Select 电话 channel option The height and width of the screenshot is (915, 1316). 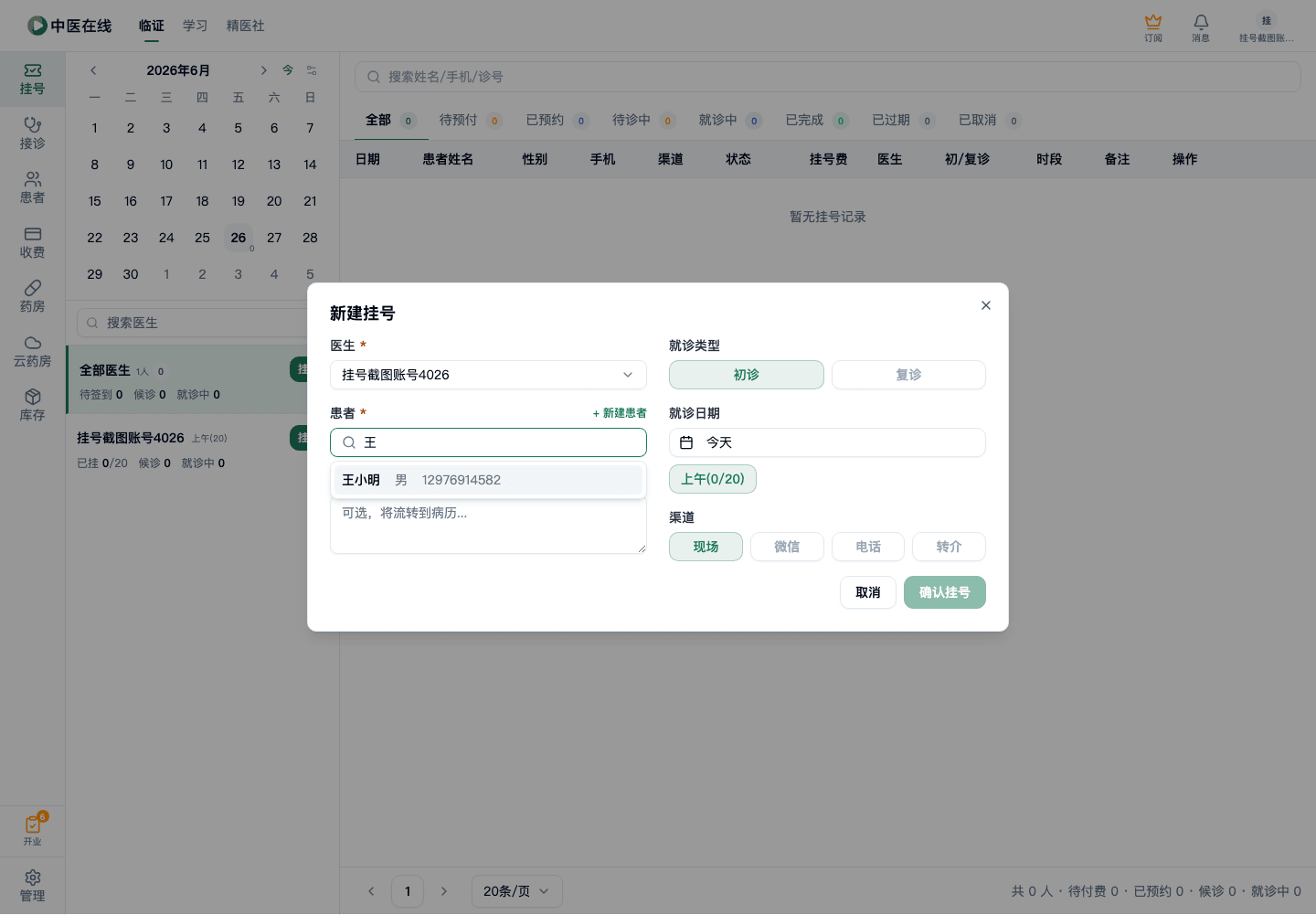[x=868, y=547]
